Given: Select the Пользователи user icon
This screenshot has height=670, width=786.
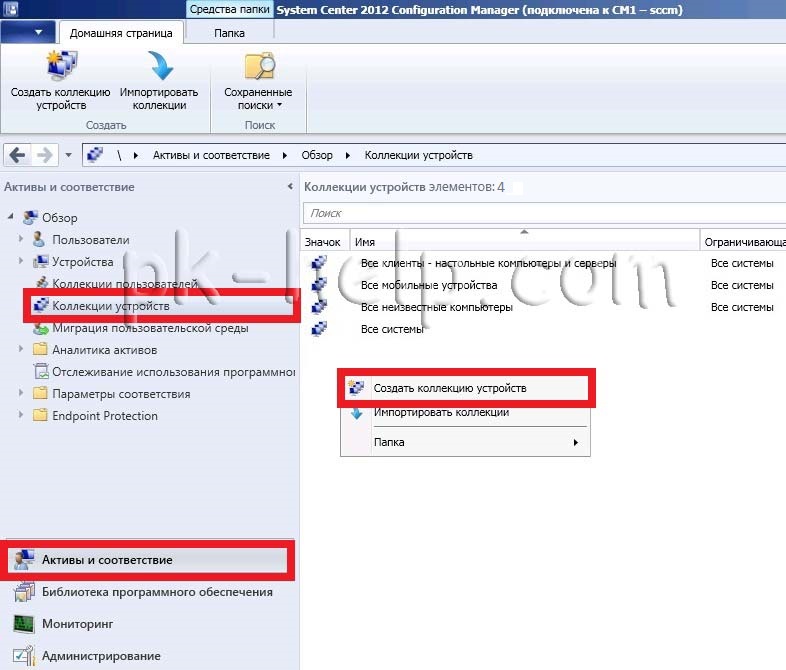Looking at the screenshot, I should pos(39,239).
